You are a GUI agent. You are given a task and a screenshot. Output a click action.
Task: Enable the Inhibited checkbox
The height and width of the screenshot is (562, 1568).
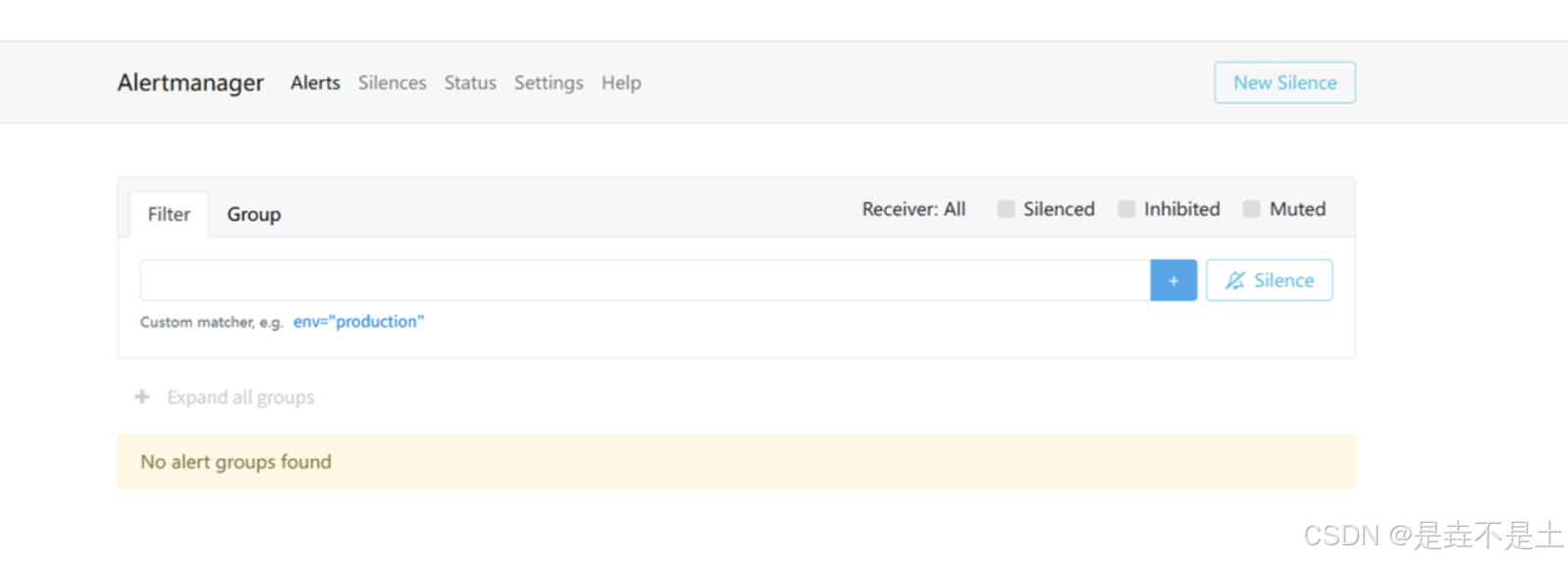[1126, 209]
